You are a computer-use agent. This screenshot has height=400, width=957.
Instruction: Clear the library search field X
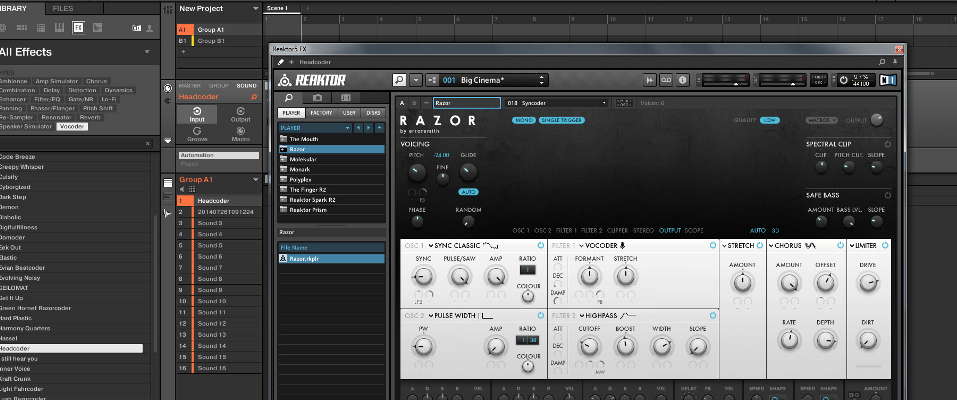(x=147, y=144)
